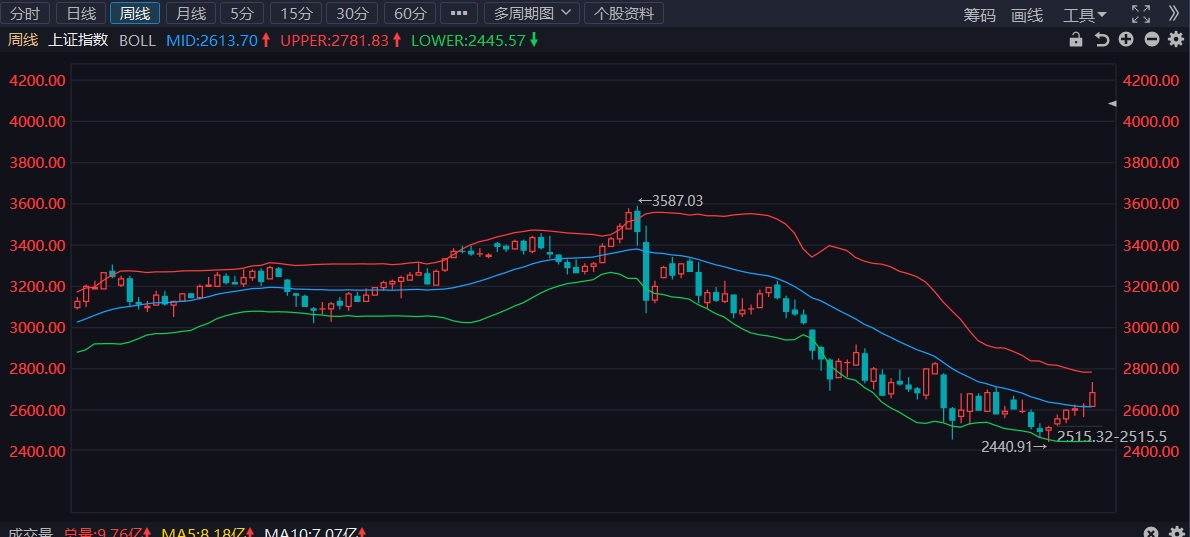Click right axis label 2800.00

(x=1153, y=369)
